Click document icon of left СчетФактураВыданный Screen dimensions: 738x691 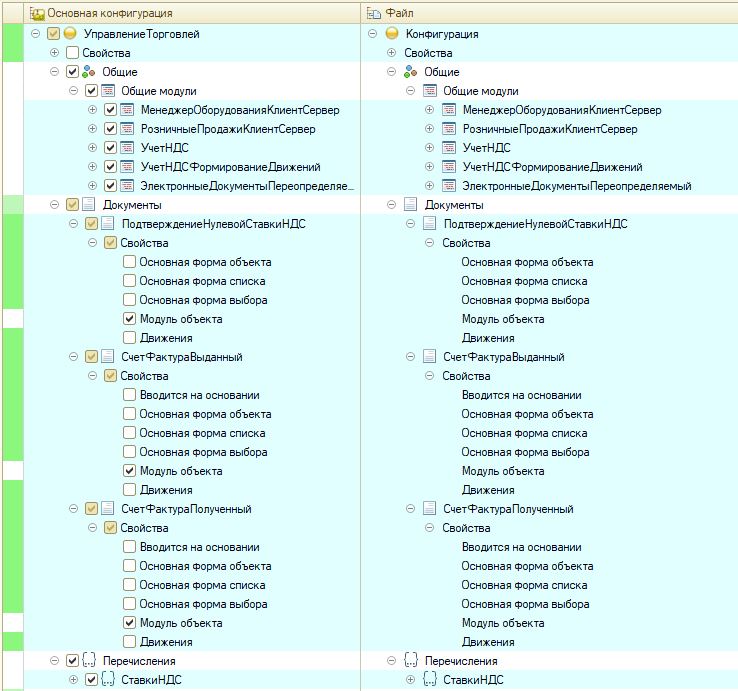(x=108, y=356)
